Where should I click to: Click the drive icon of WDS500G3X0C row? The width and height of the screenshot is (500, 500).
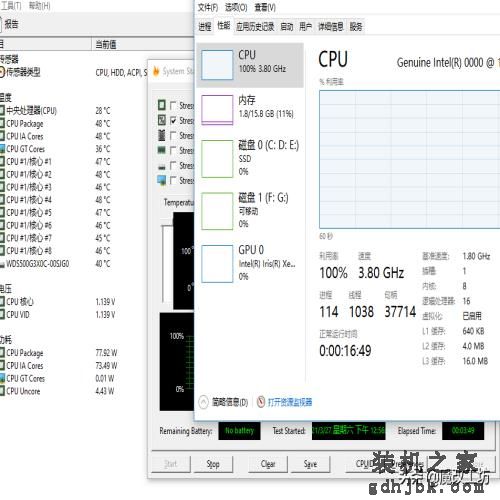tap(2, 264)
